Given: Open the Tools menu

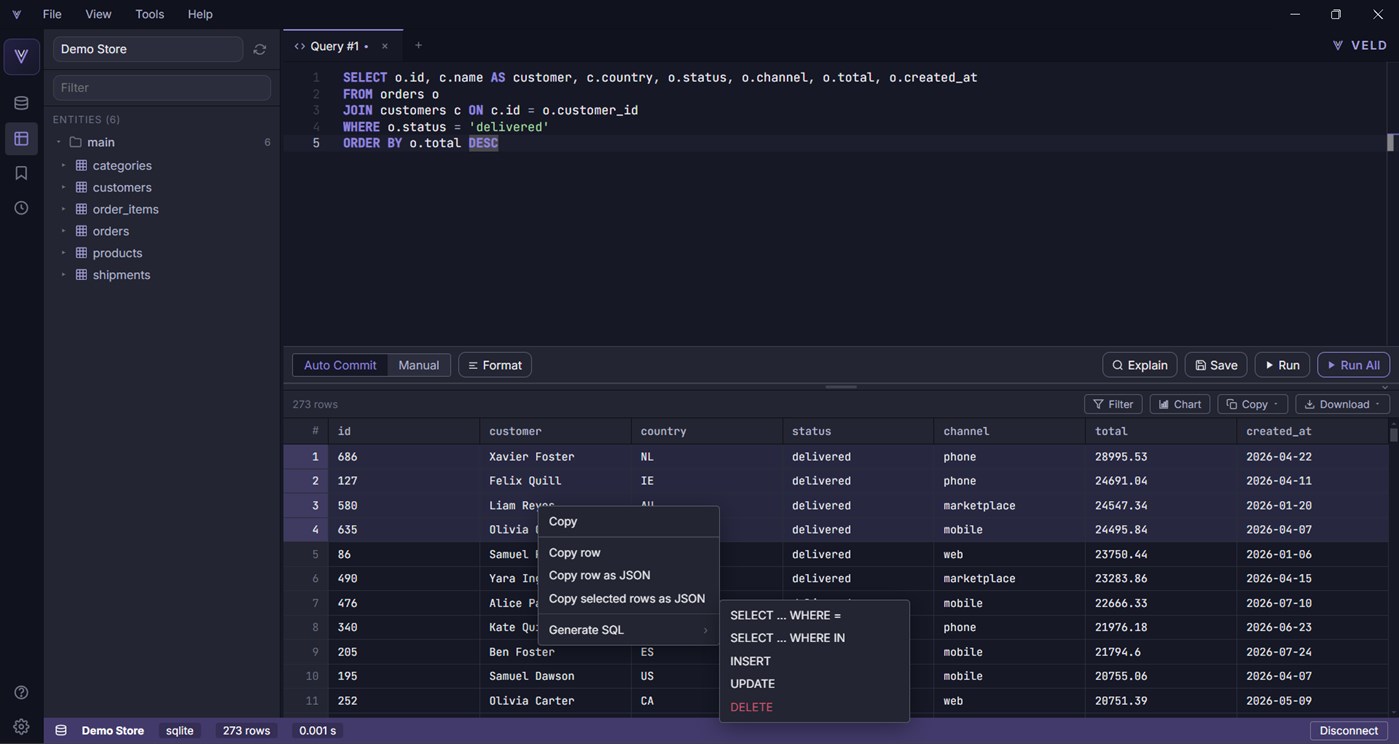Looking at the screenshot, I should [x=150, y=14].
